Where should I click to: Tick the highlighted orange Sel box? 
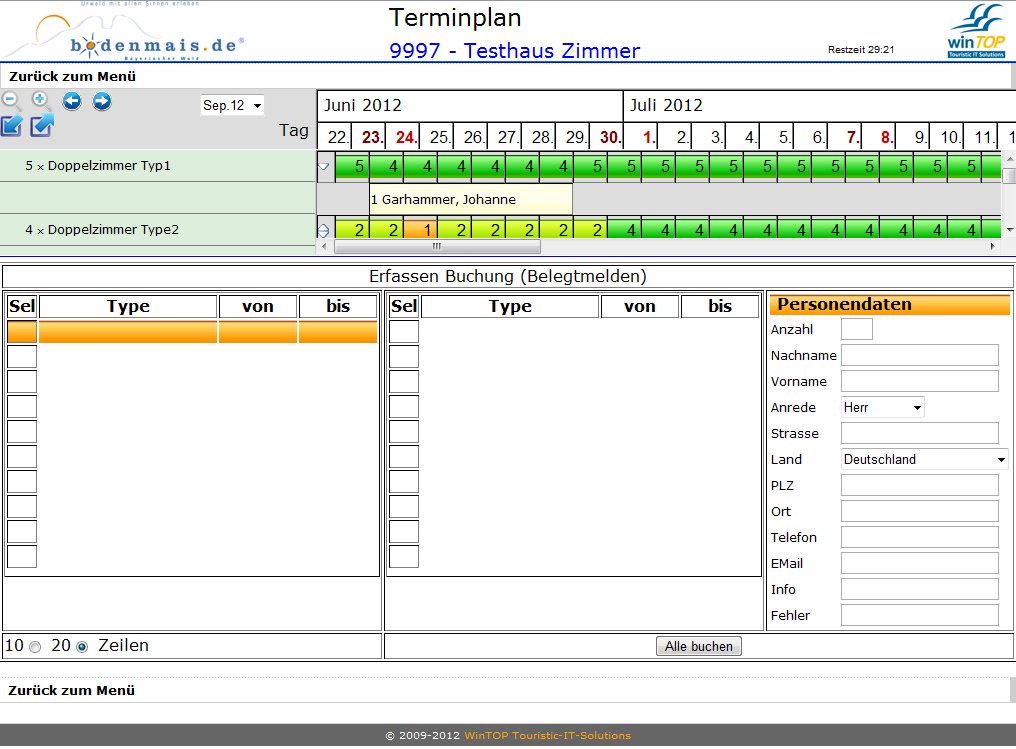point(22,332)
